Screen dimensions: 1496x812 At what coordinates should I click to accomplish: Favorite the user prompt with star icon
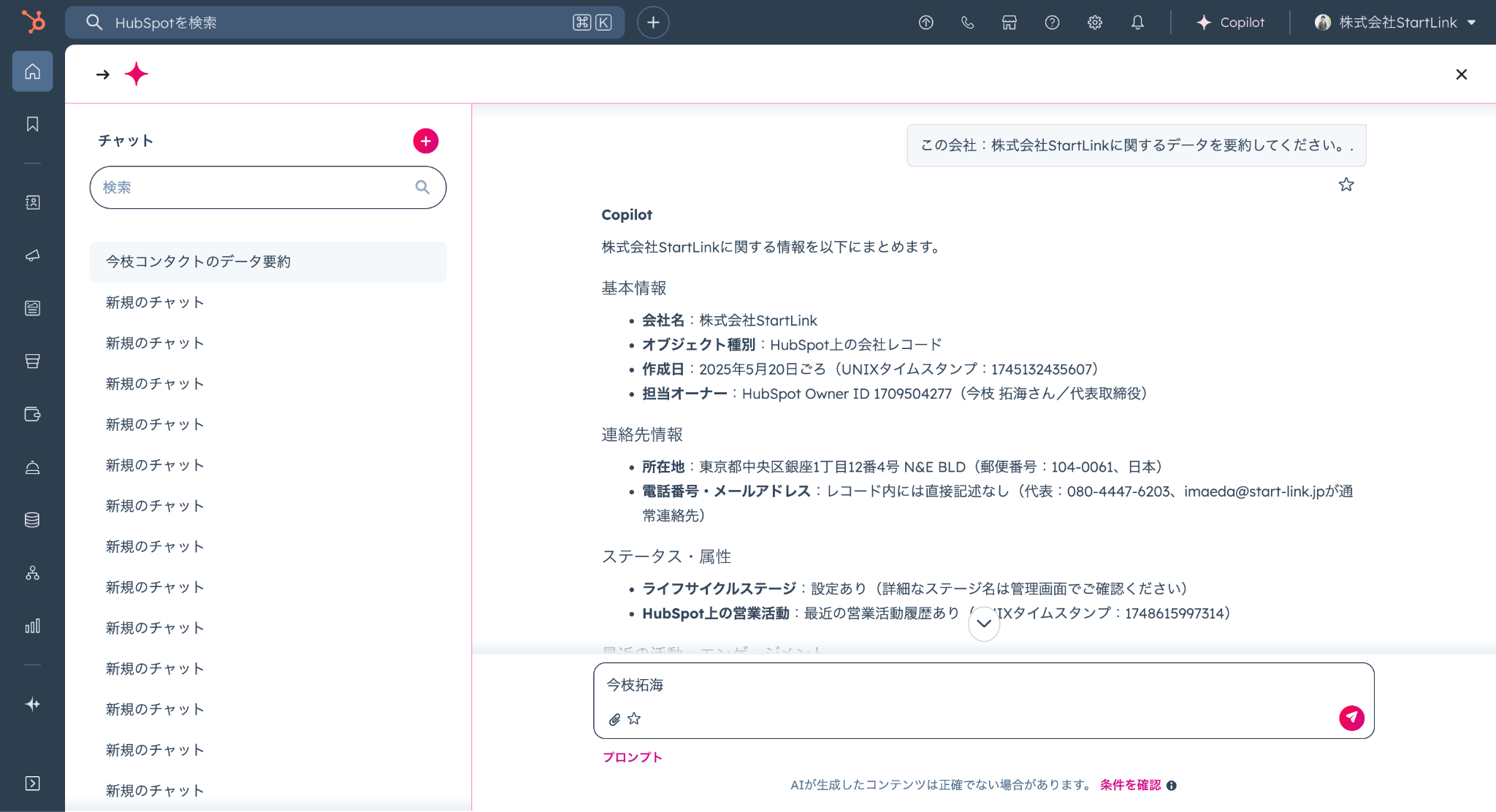[1346, 185]
